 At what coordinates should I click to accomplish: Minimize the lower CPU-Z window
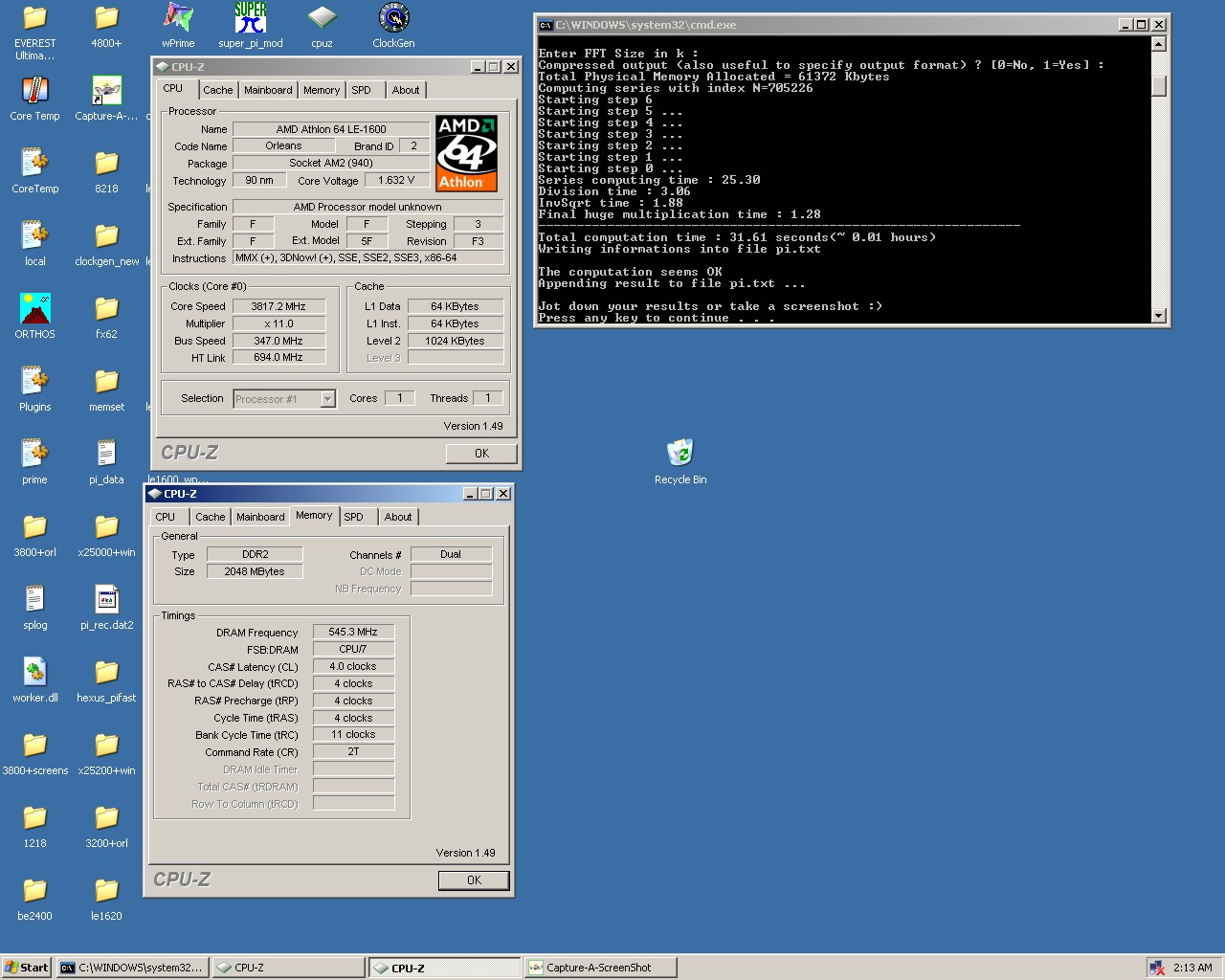[470, 494]
